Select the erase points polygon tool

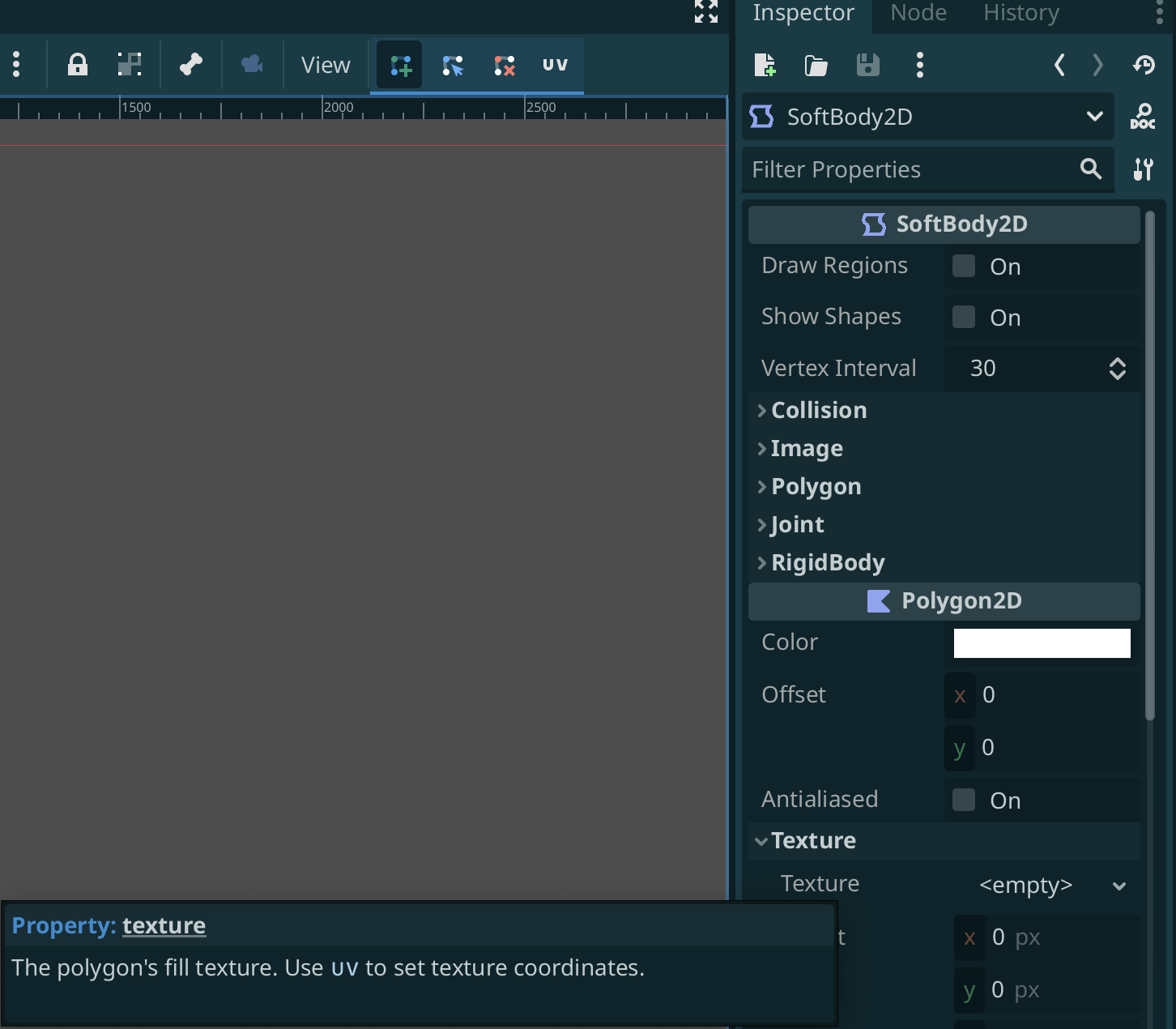[x=505, y=65]
